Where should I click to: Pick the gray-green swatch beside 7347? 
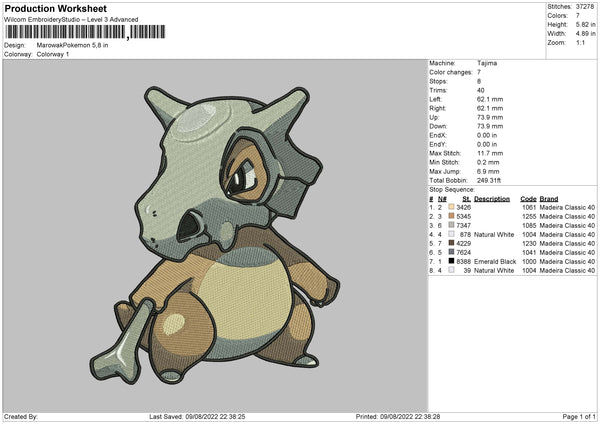coord(451,225)
